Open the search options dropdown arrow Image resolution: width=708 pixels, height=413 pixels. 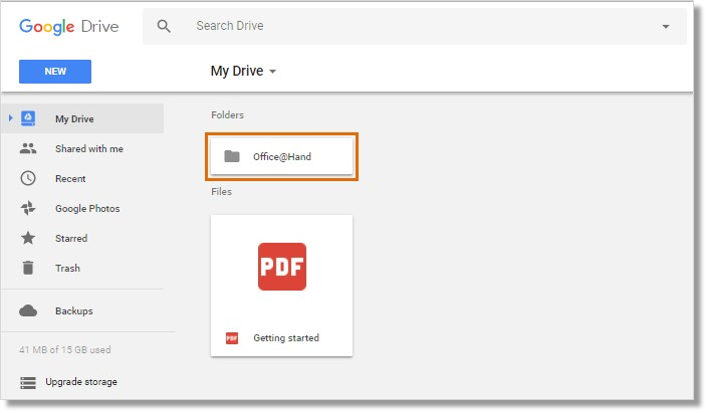click(x=665, y=27)
